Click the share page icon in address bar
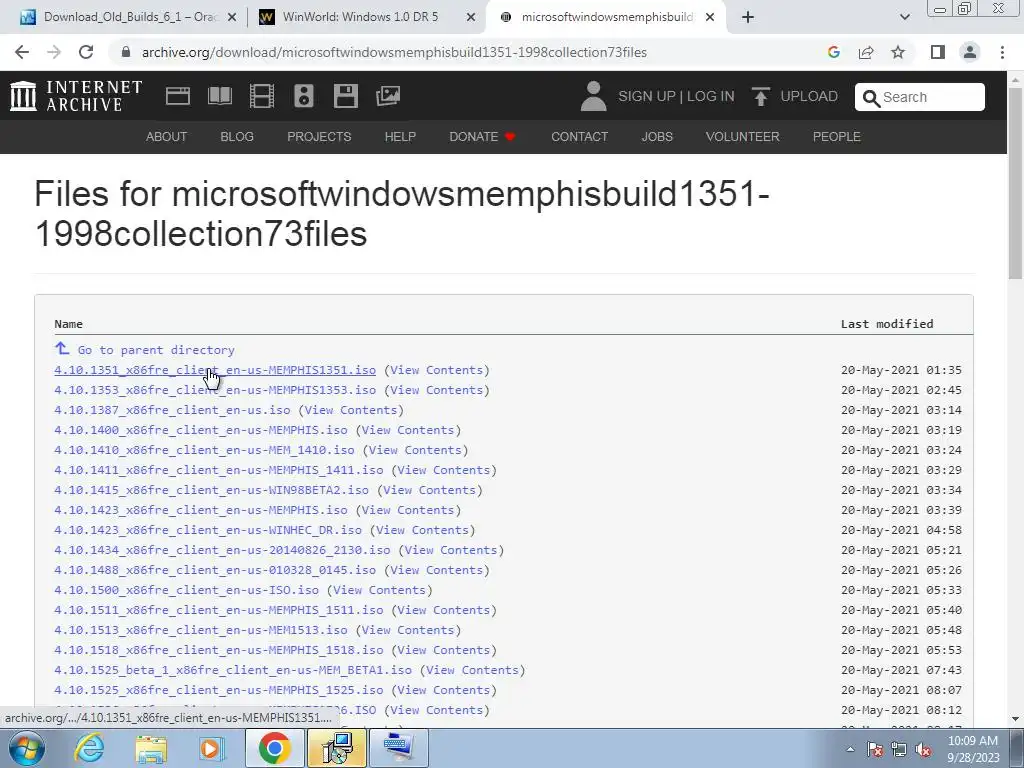Viewport: 1024px width, 768px height. point(866,52)
